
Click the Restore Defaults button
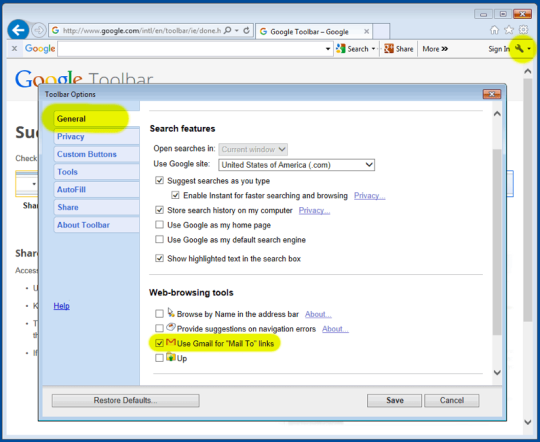(126, 400)
